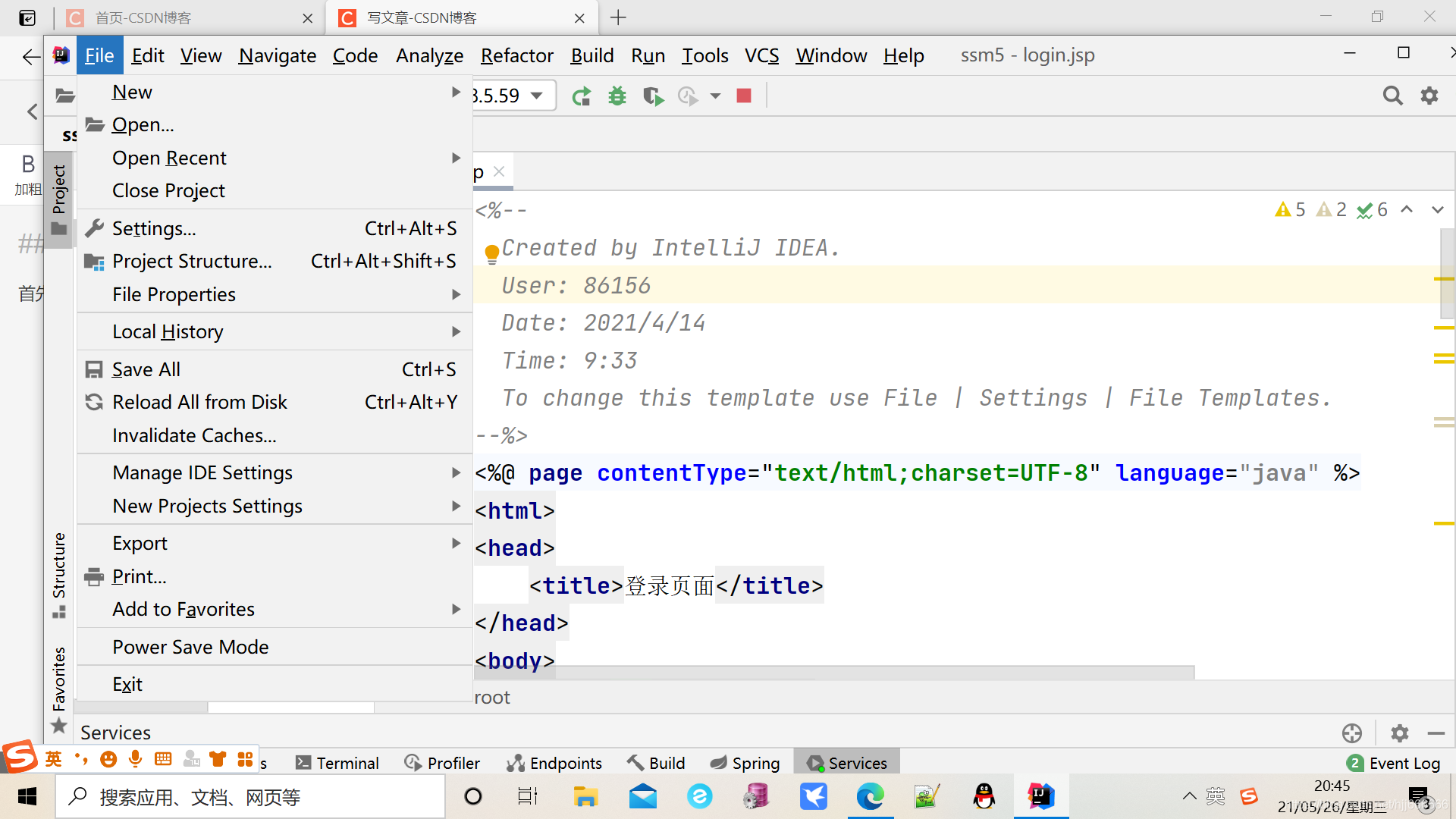
Task: Click the Rerun server icon in toolbar
Action: coord(582,96)
